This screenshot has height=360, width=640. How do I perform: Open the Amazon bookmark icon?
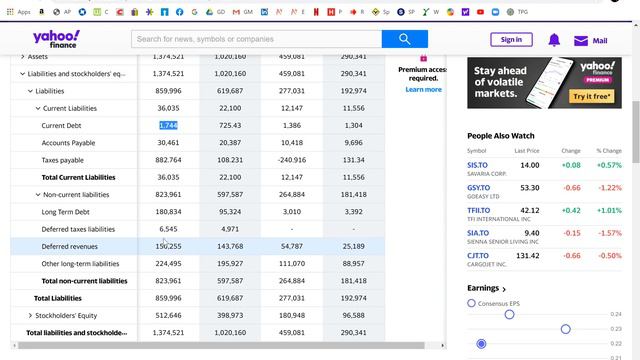(41, 12)
